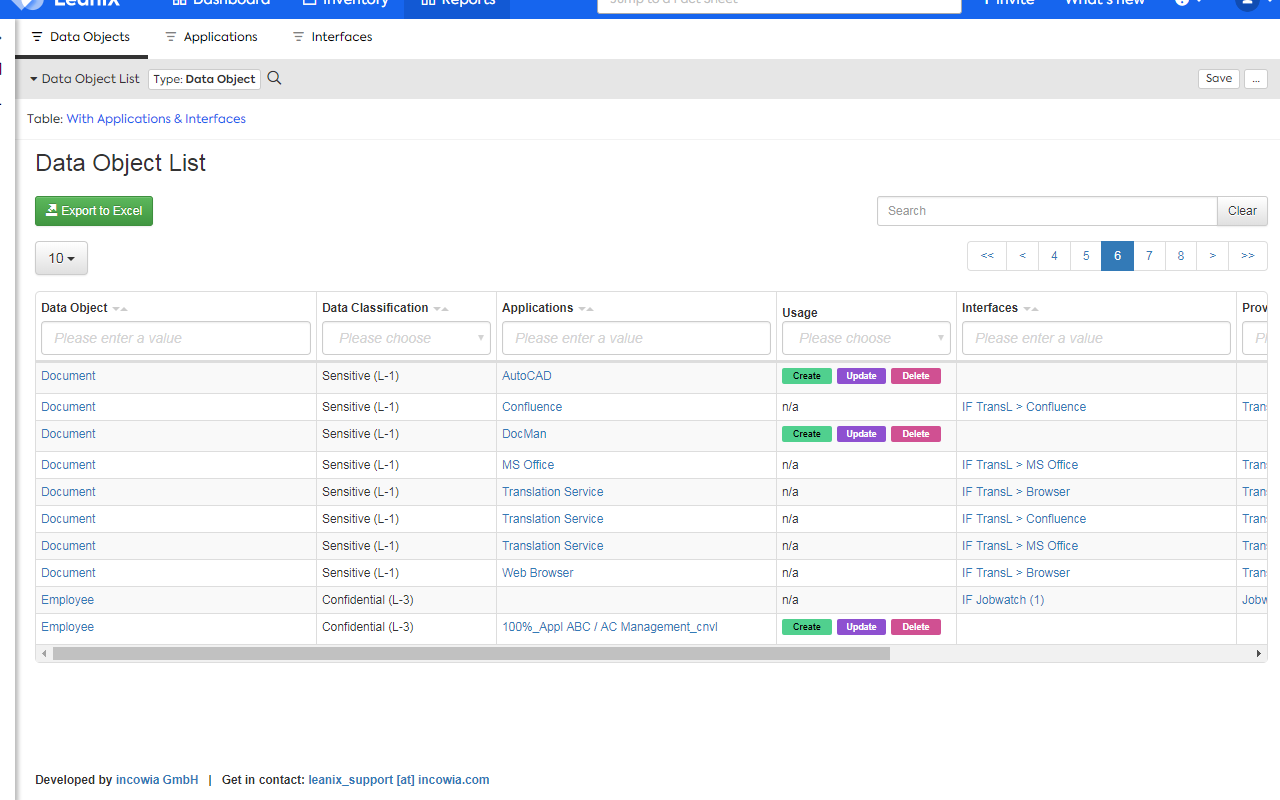Expand the Data Object List dropdown
This screenshot has height=800, width=1280.
click(x=85, y=79)
